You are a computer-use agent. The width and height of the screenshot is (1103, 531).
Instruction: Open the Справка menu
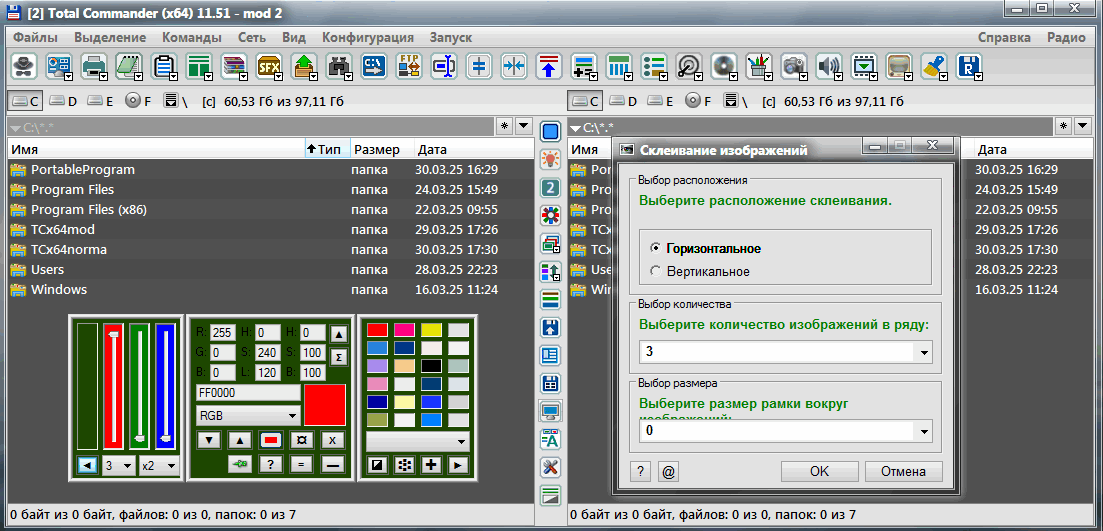coord(1005,38)
